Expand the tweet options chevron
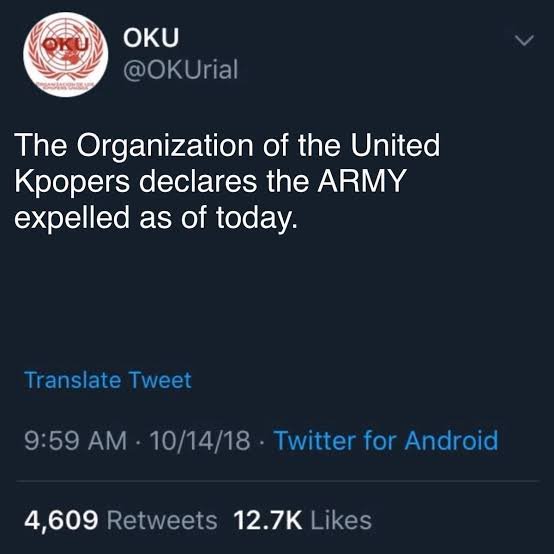Image resolution: width=554 pixels, height=554 pixels. (x=524, y=40)
